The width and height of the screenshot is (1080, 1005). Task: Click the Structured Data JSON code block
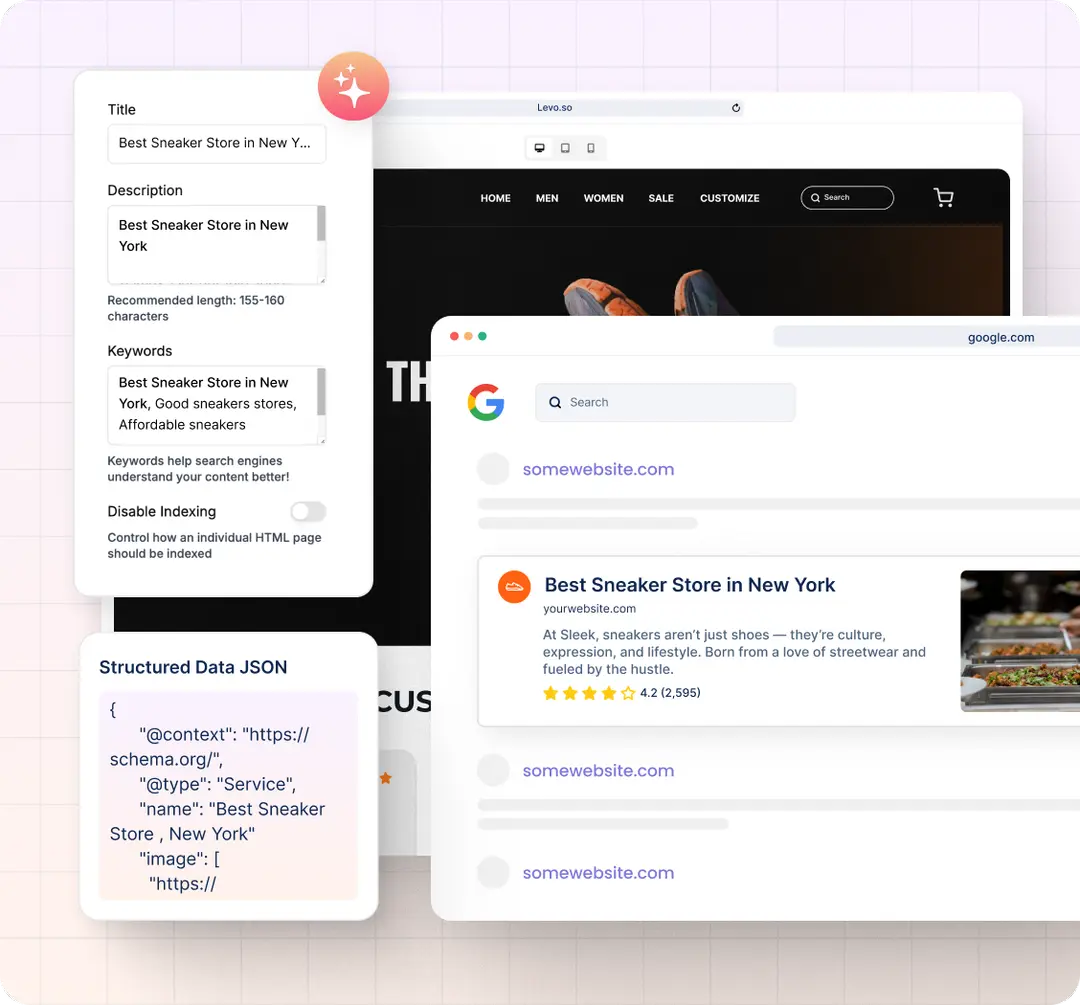point(228,796)
